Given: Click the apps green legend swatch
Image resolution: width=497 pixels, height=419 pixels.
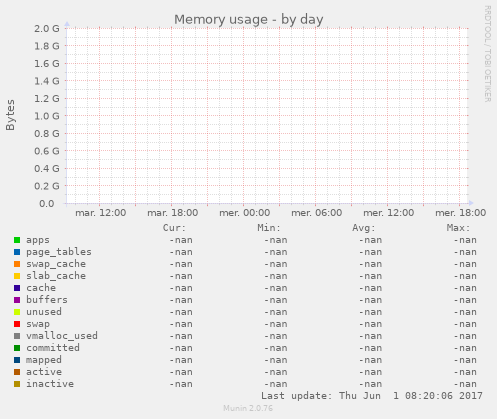Looking at the screenshot, I should (x=17, y=240).
